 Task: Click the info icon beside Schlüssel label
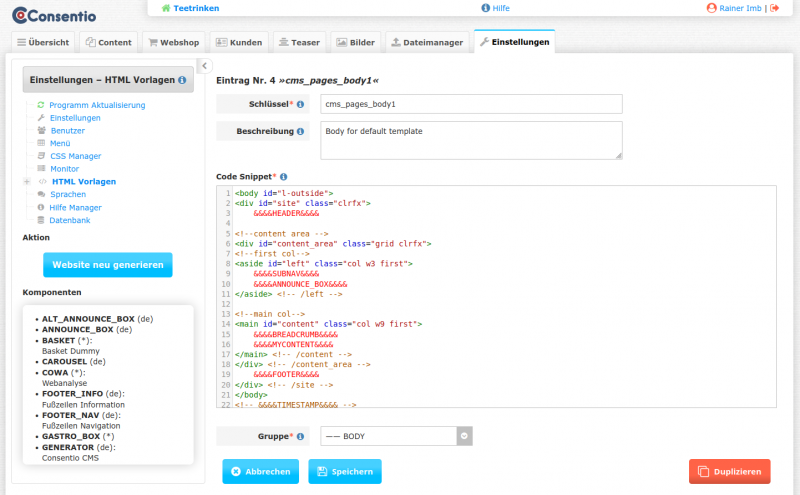pos(300,104)
